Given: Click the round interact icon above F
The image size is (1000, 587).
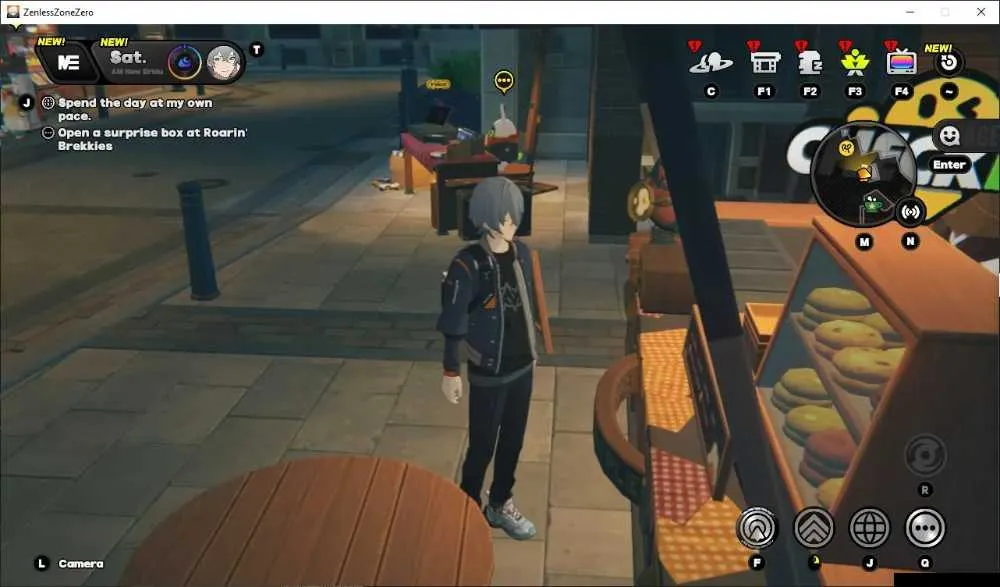Looking at the screenshot, I should tap(757, 528).
